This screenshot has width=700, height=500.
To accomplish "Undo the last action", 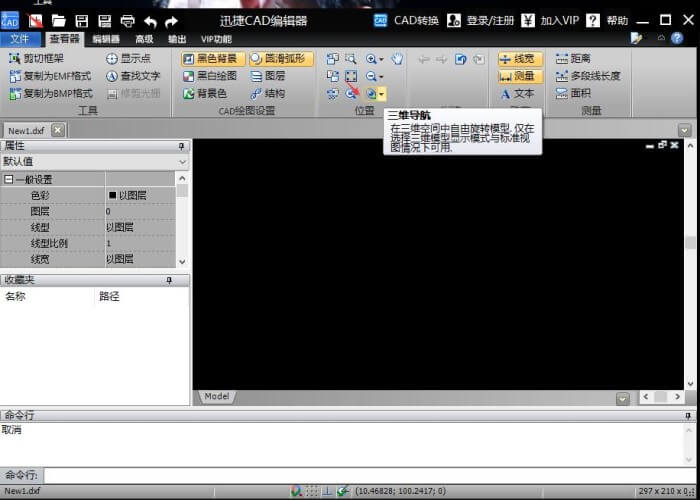I will (150, 21).
